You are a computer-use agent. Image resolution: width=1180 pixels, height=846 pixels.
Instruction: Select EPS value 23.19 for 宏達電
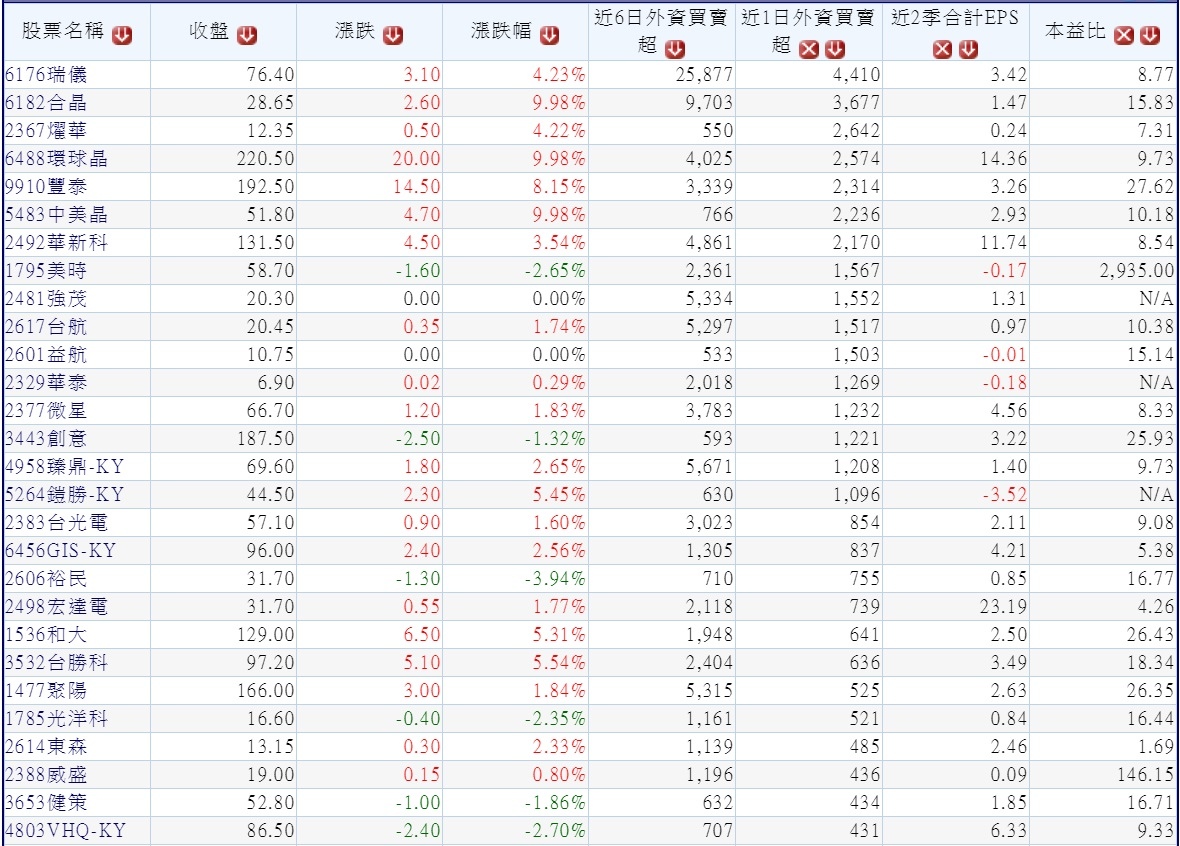[1003, 607]
